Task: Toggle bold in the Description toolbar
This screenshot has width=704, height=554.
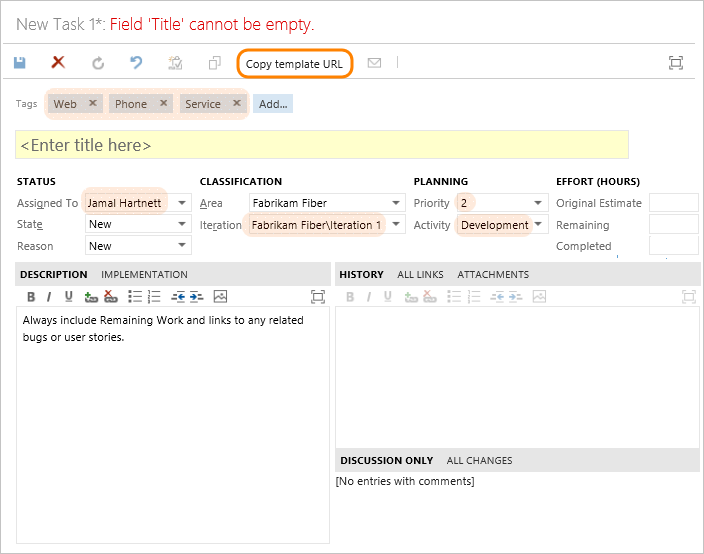Action: pos(31,297)
